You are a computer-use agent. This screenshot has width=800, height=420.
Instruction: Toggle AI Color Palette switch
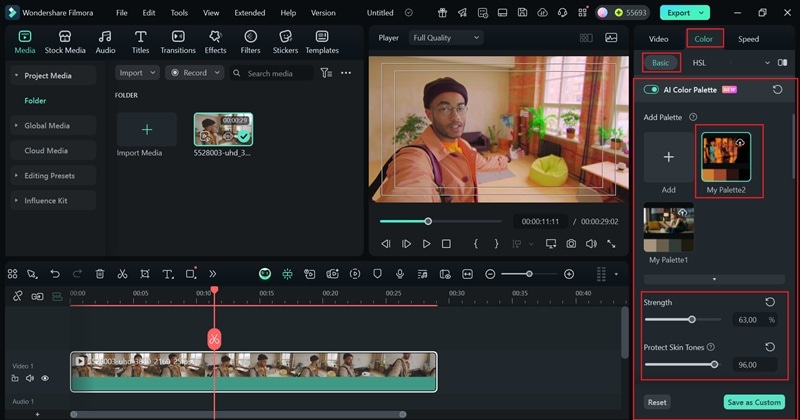(x=651, y=90)
